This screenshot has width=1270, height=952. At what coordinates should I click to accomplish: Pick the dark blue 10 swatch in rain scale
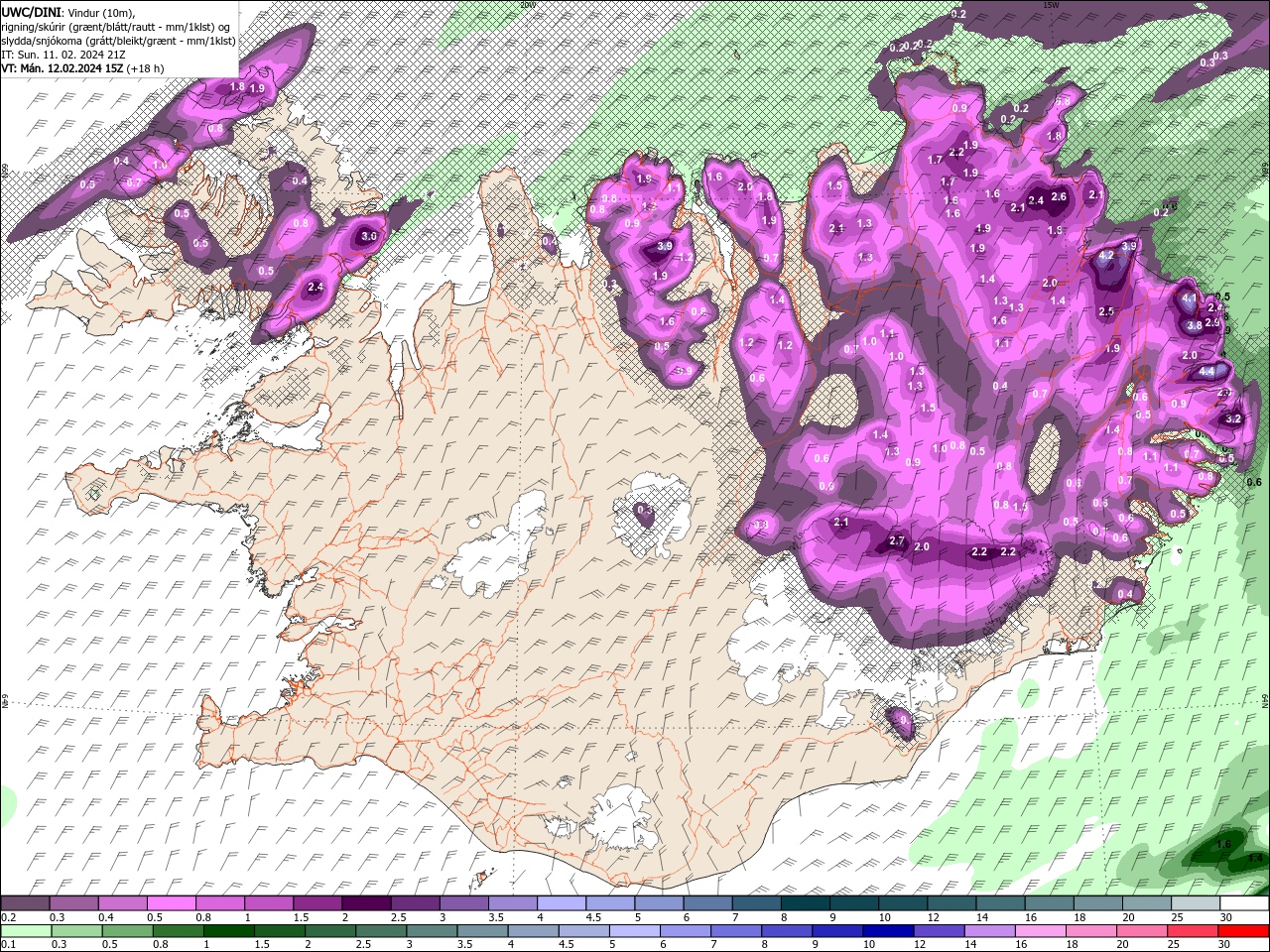tap(888, 930)
